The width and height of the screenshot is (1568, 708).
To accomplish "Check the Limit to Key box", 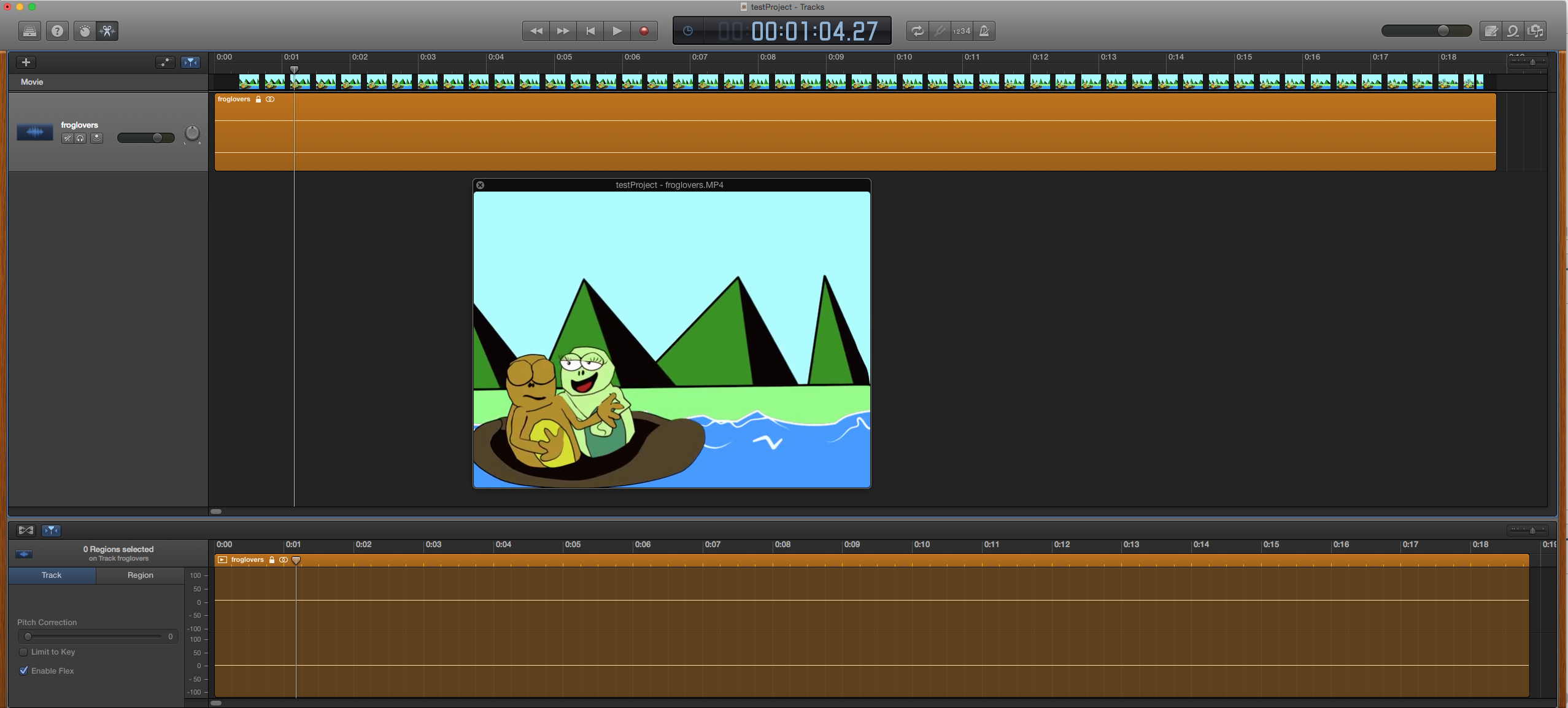I will (23, 652).
